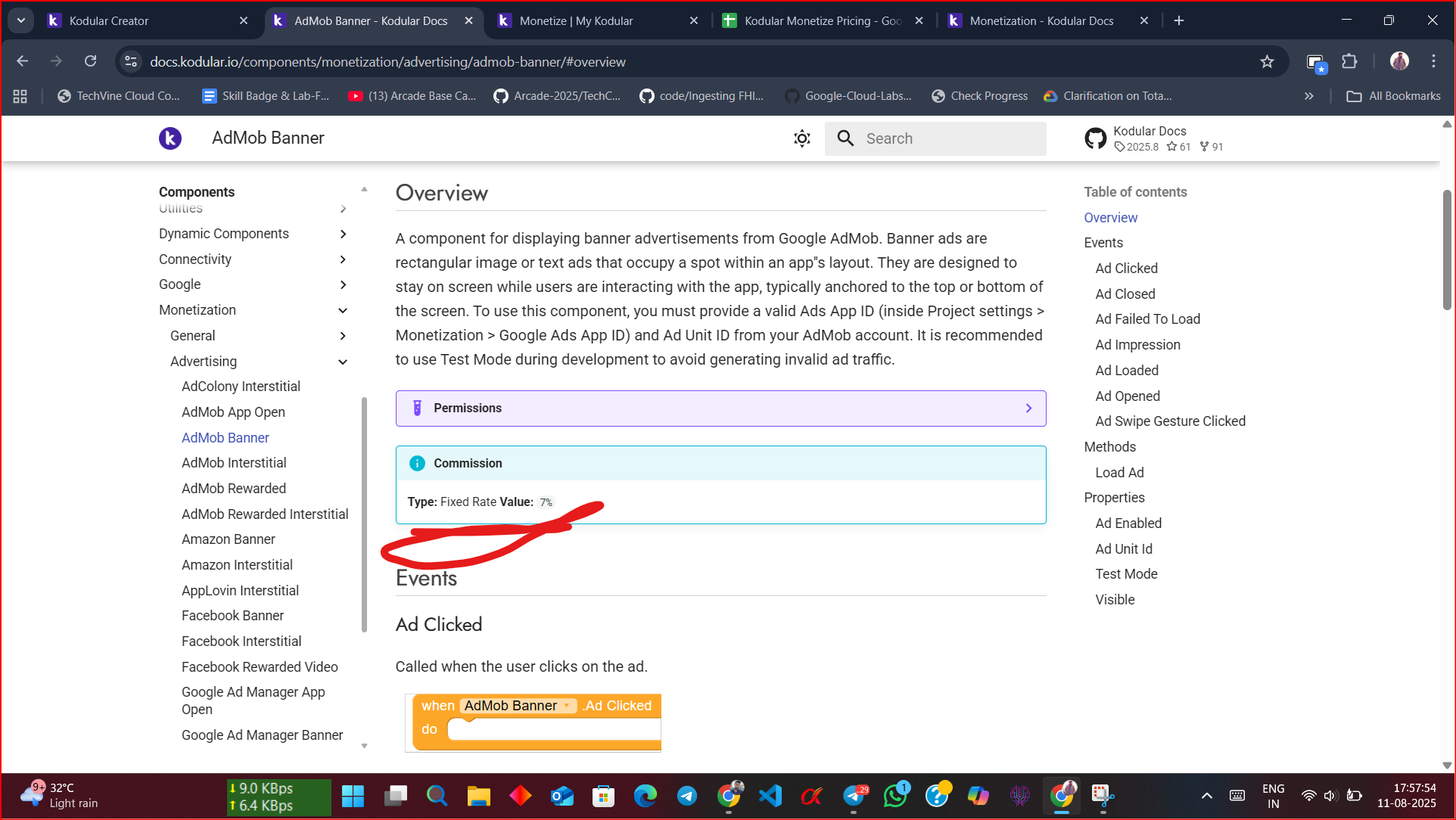Screen dimensions: 1456x820
Task: Open Chrome three-dot menu
Action: coord(1433,61)
